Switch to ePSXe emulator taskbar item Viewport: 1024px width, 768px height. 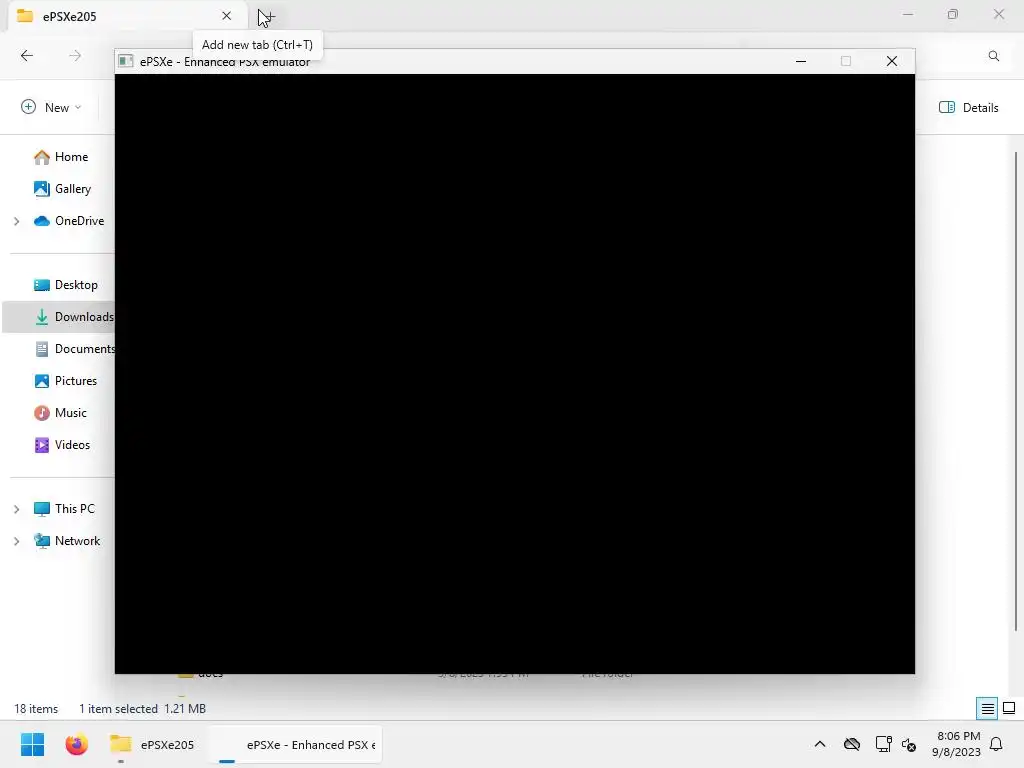[x=295, y=744]
